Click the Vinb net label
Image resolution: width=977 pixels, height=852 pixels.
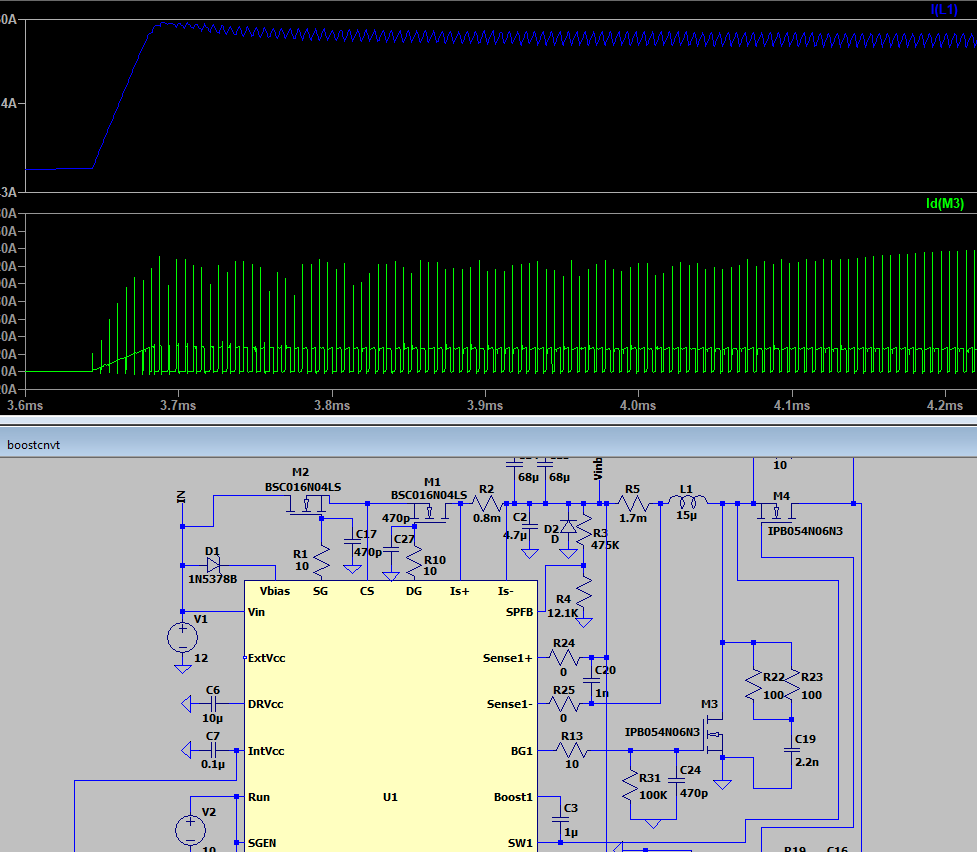click(x=598, y=469)
